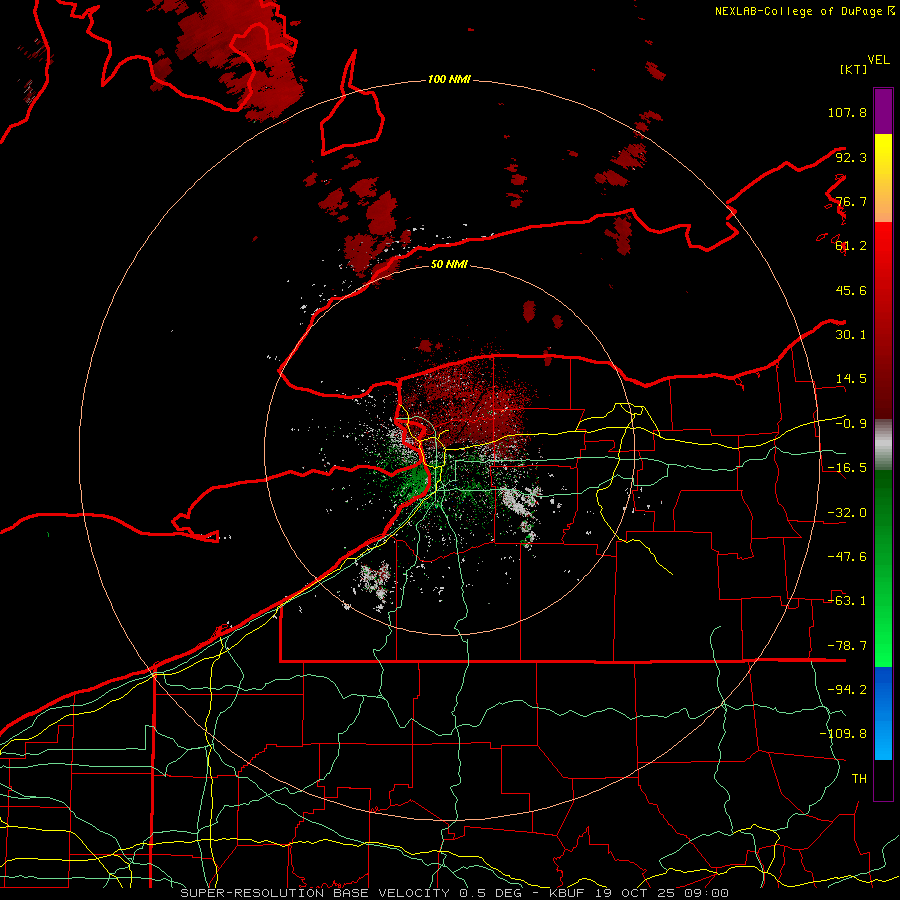Click the VEL legend title

(x=878, y=60)
